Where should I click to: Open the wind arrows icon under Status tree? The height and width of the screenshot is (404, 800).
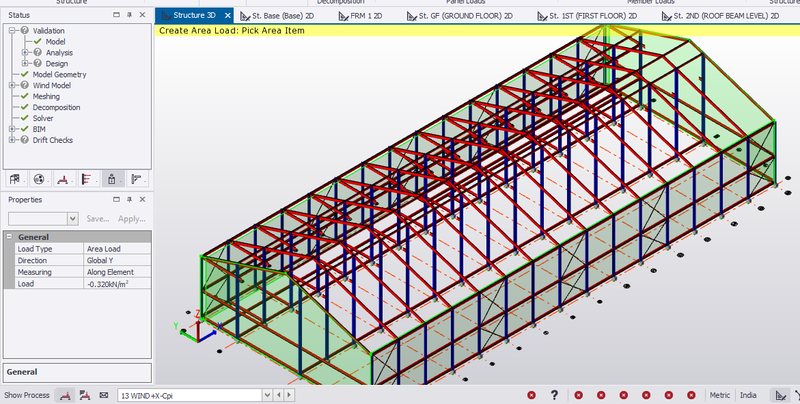coord(87,179)
